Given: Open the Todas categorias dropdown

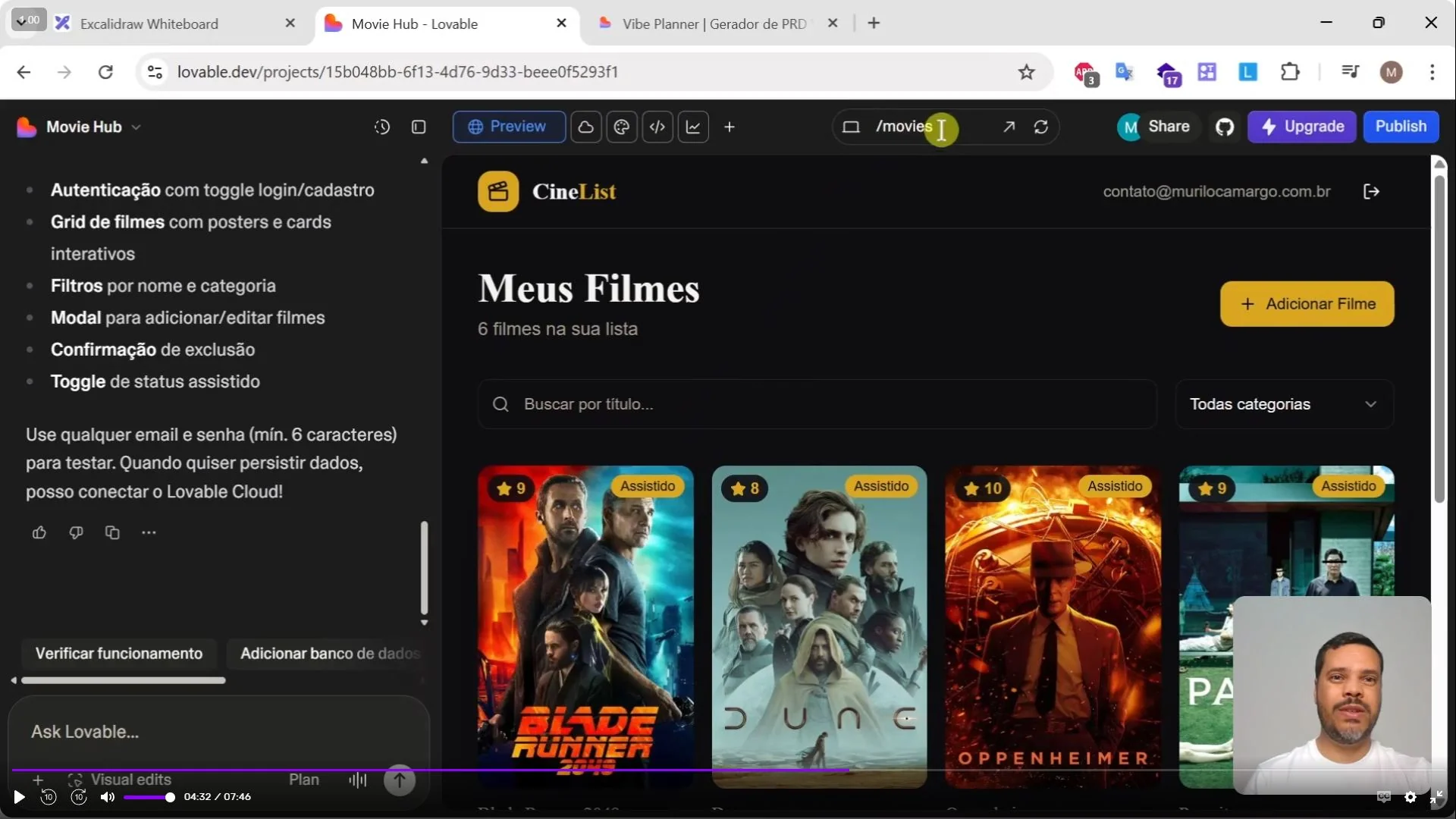Looking at the screenshot, I should (1284, 404).
